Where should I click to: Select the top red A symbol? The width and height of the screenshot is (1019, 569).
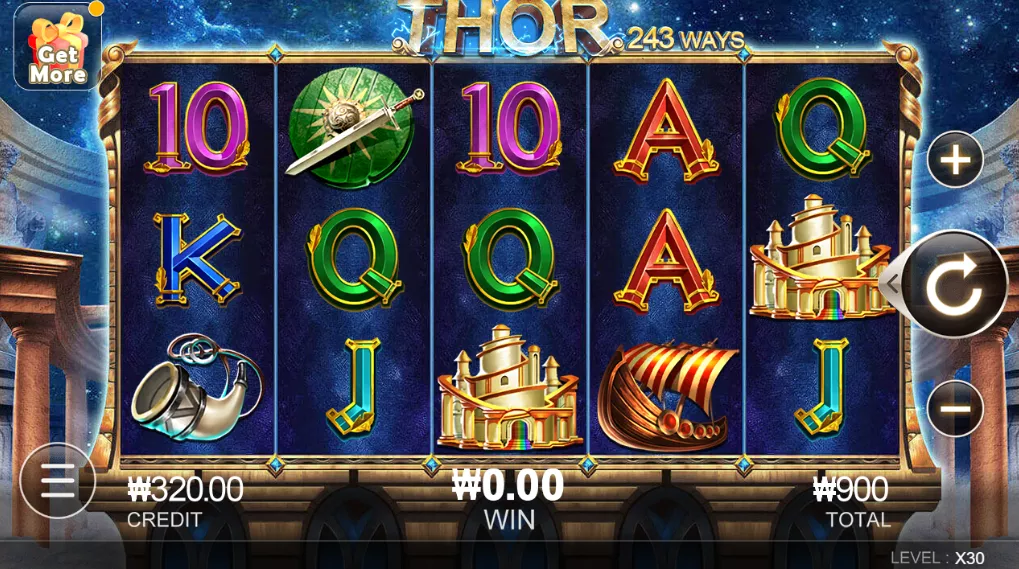666,132
